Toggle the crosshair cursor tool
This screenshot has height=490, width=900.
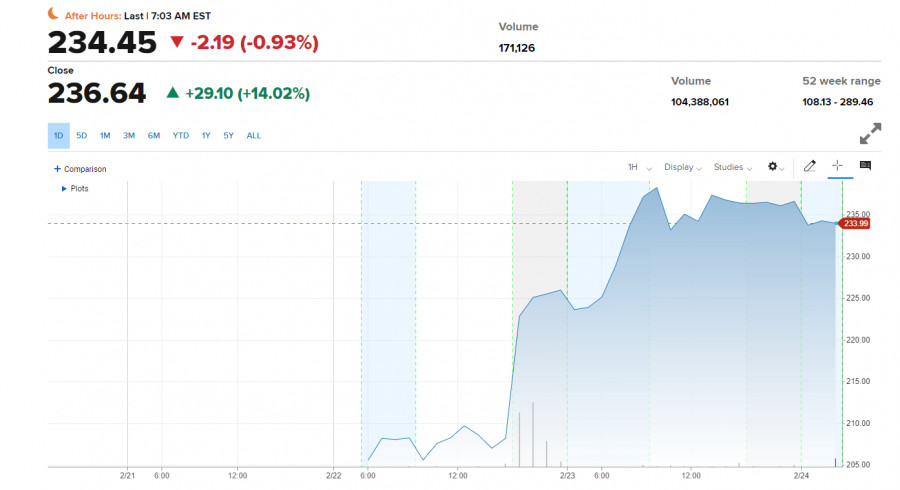[x=838, y=166]
